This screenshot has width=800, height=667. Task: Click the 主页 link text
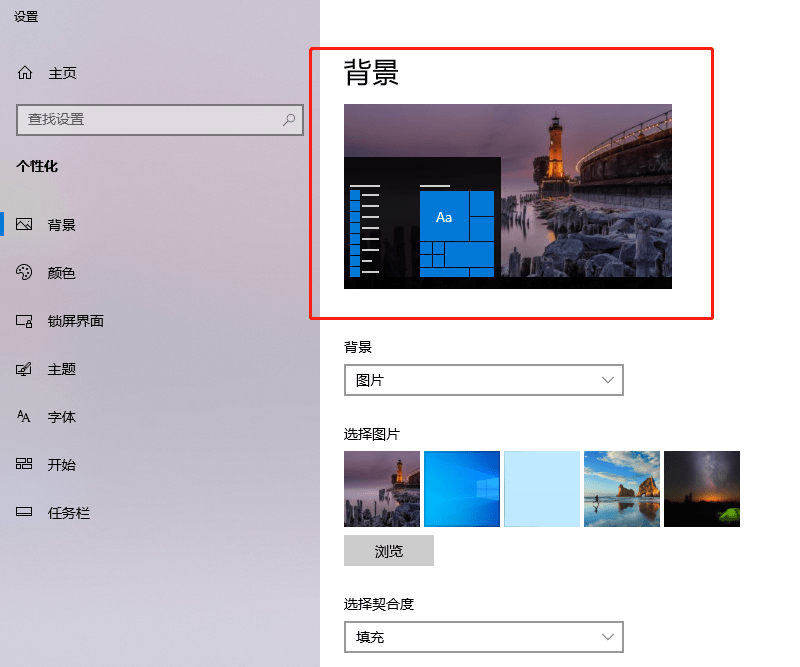coord(62,73)
